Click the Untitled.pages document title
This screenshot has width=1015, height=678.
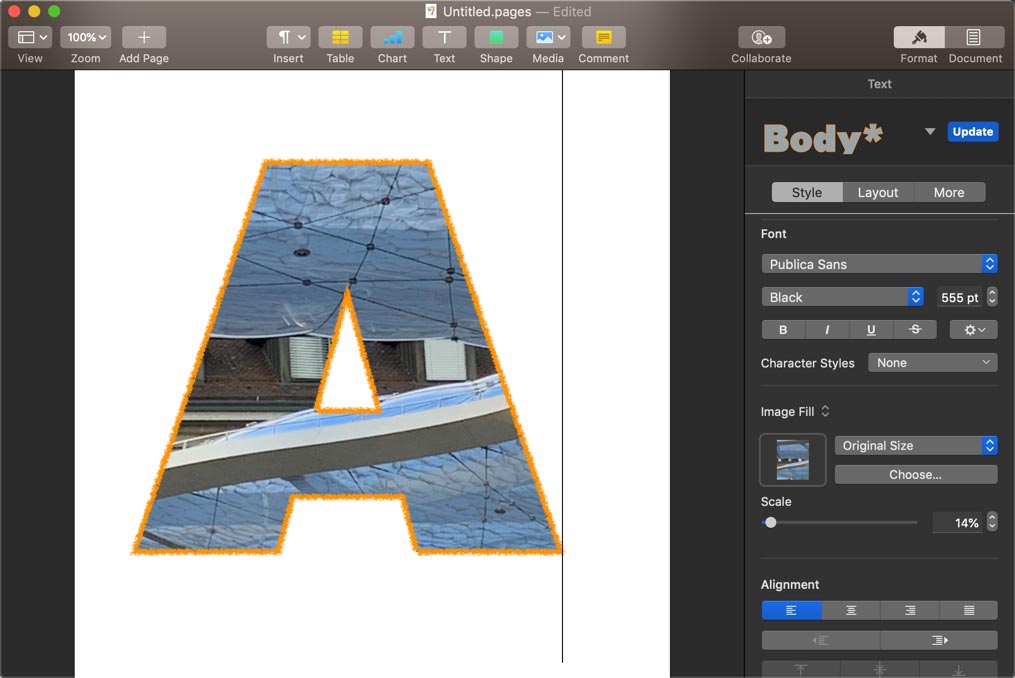[487, 12]
